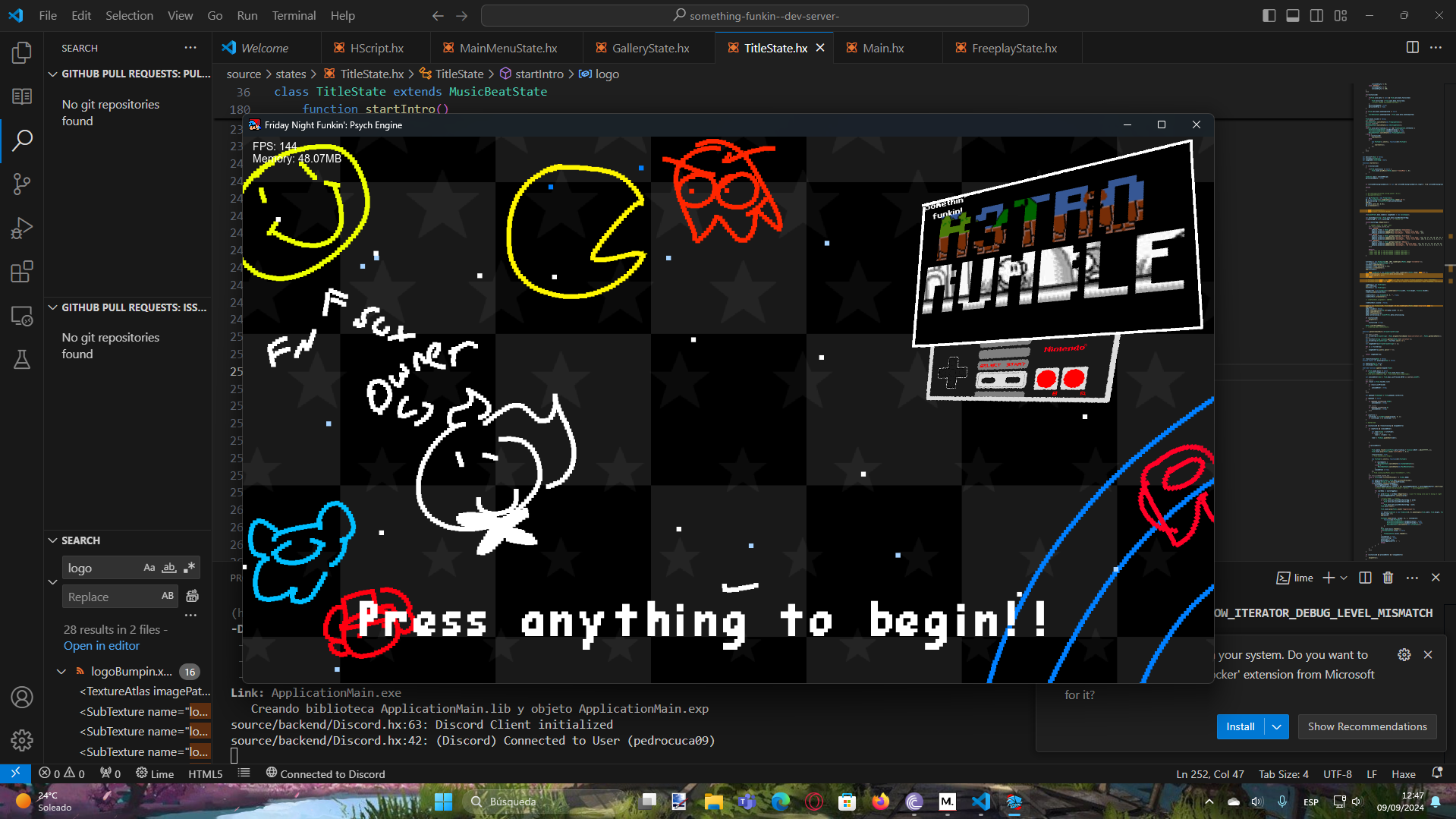The width and height of the screenshot is (1456, 819).
Task: Dismiss the Docker extension notification
Action: 1428,654
